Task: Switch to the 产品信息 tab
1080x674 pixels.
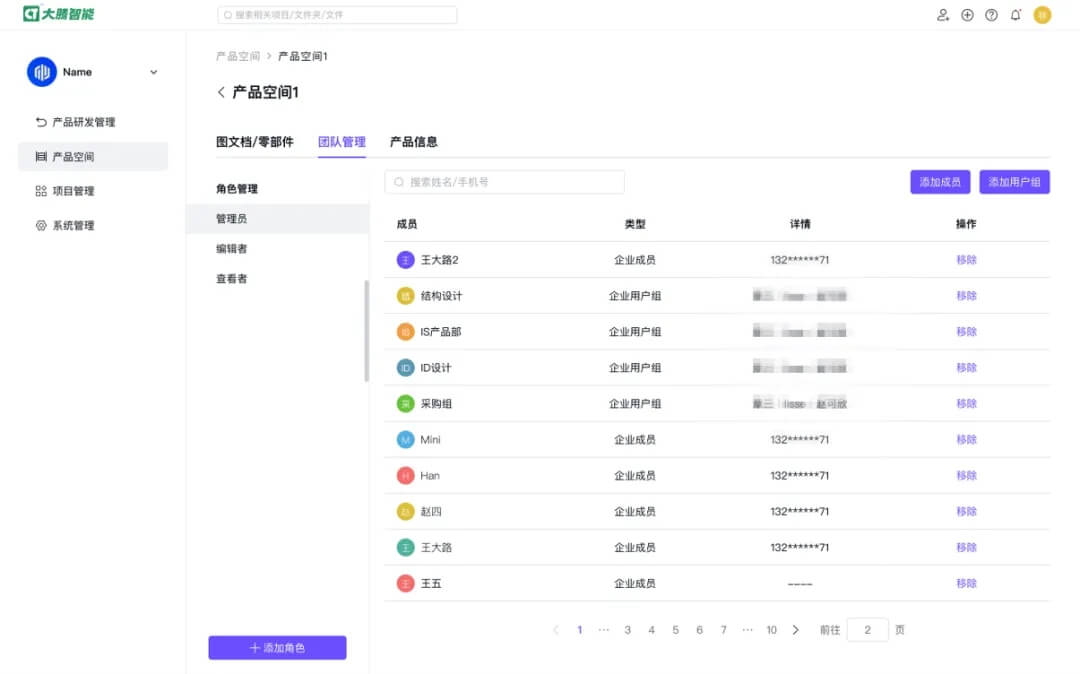Action: pos(413,141)
